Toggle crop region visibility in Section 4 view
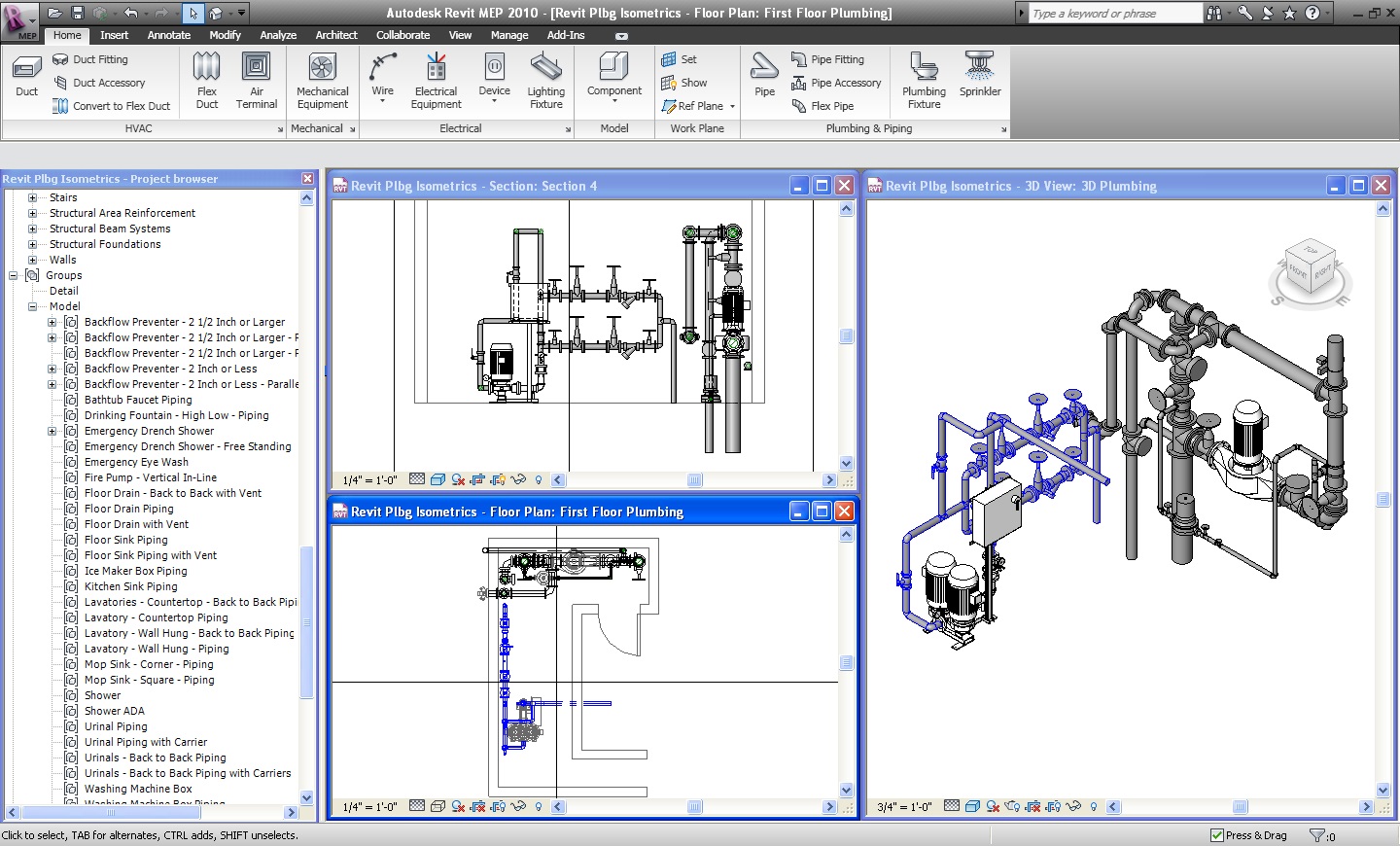1400x846 pixels. (x=498, y=479)
